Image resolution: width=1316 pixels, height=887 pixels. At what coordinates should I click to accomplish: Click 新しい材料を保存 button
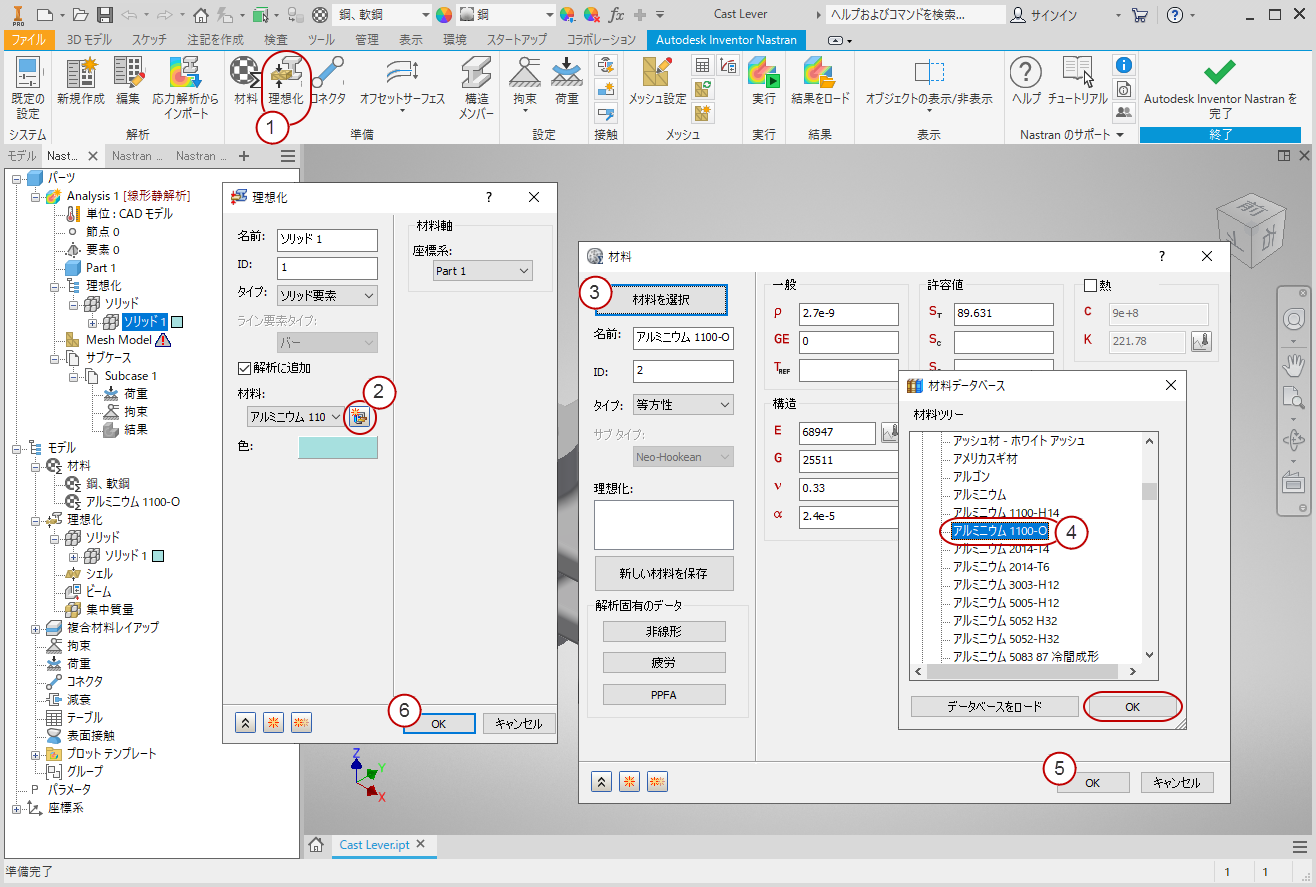(663, 574)
